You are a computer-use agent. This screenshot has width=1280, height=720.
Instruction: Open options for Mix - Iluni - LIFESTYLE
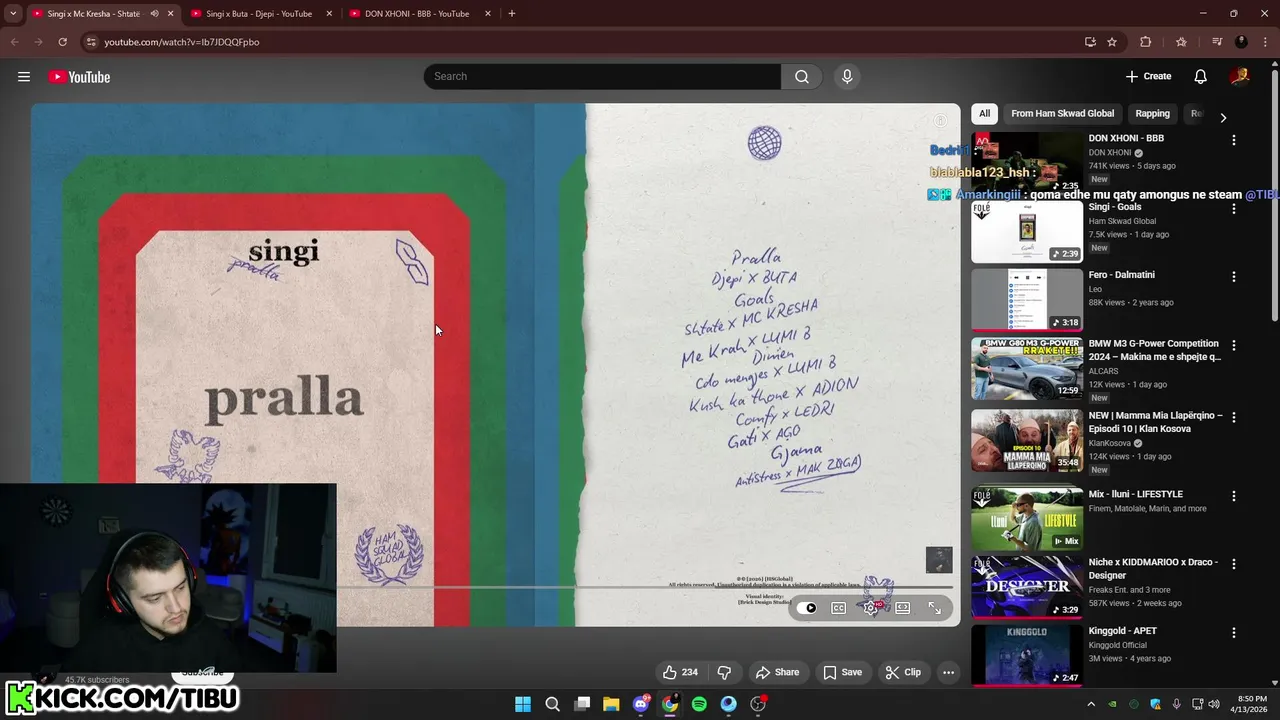[x=1233, y=496]
